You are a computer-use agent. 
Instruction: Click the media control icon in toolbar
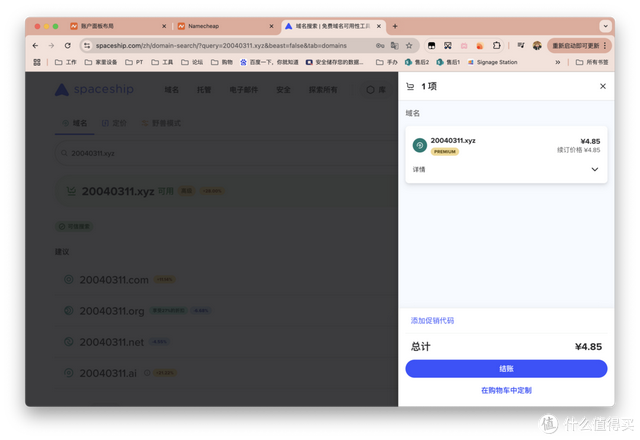[x=520, y=46]
